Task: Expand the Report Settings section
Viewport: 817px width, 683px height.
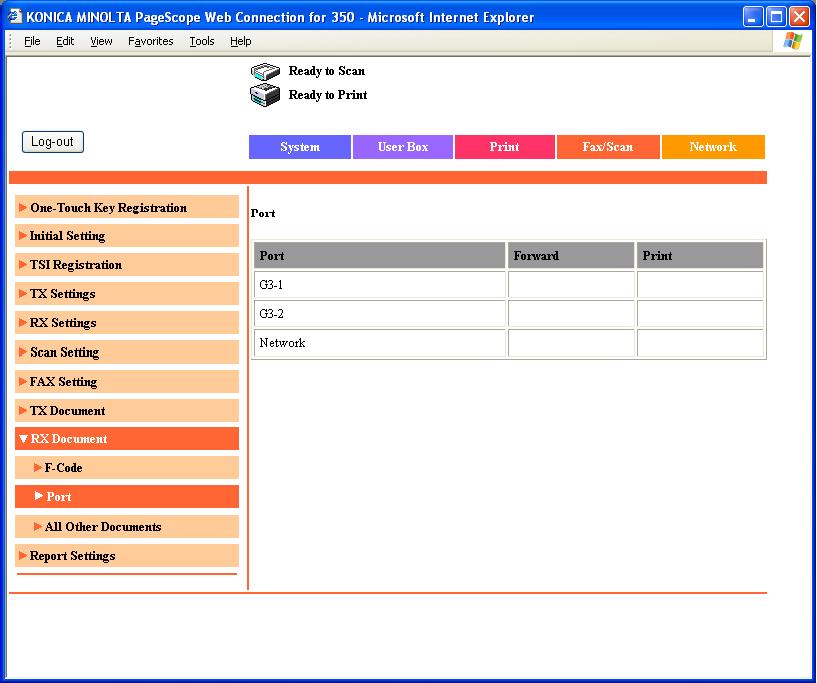Action: 72,556
